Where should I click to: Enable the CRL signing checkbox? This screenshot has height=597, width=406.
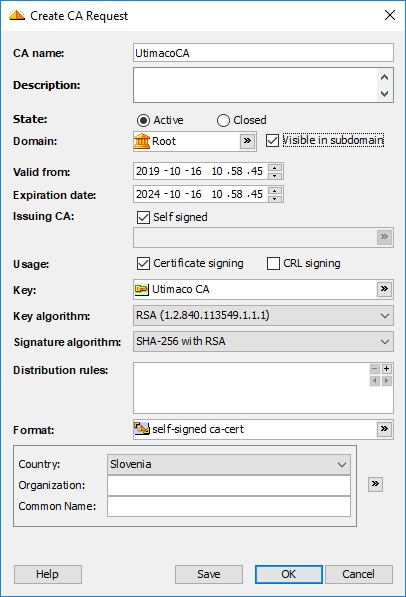(273, 263)
